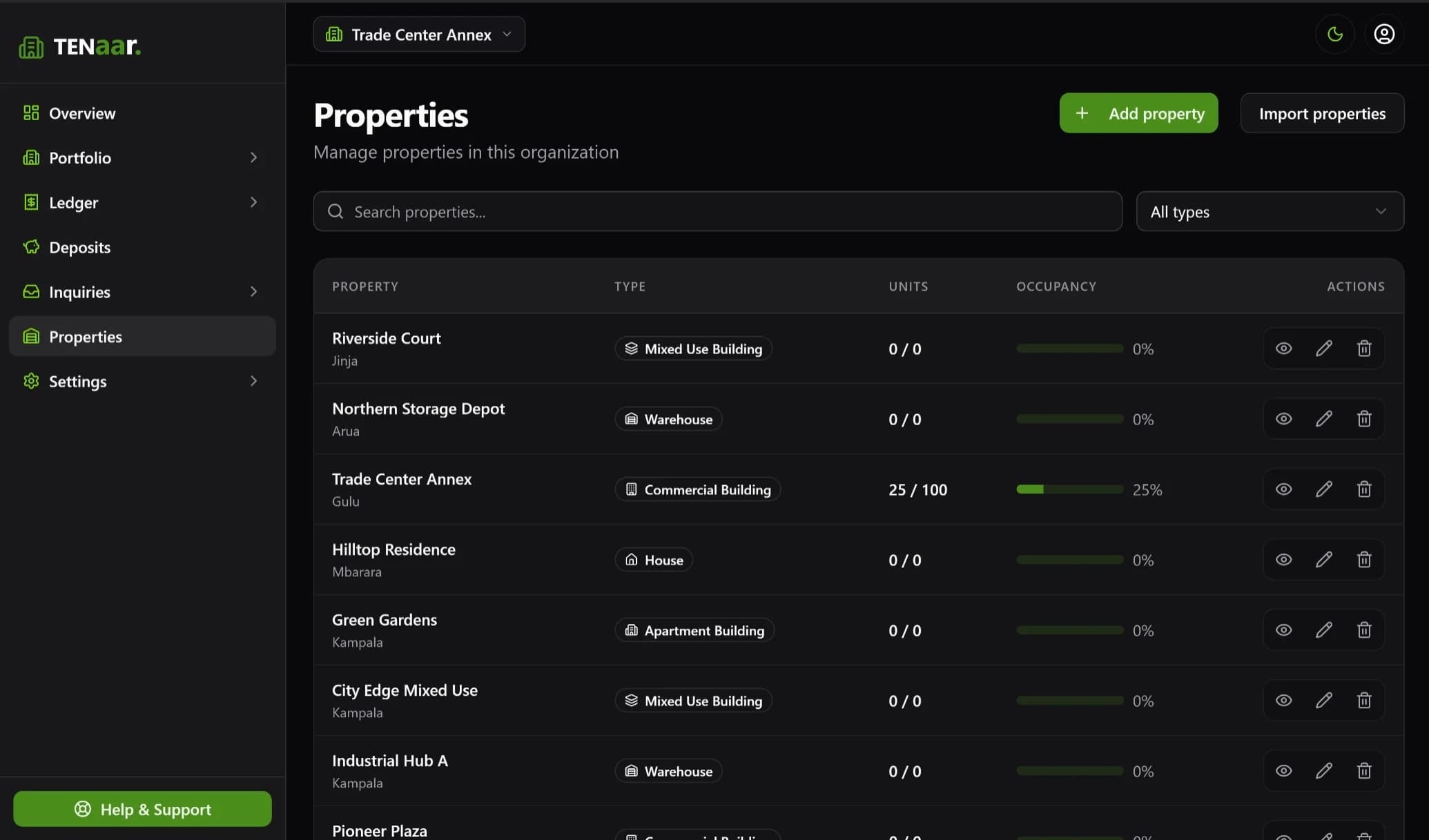Click the Import properties button
Screen dimensions: 1429x840
pyautogui.click(x=1321, y=113)
